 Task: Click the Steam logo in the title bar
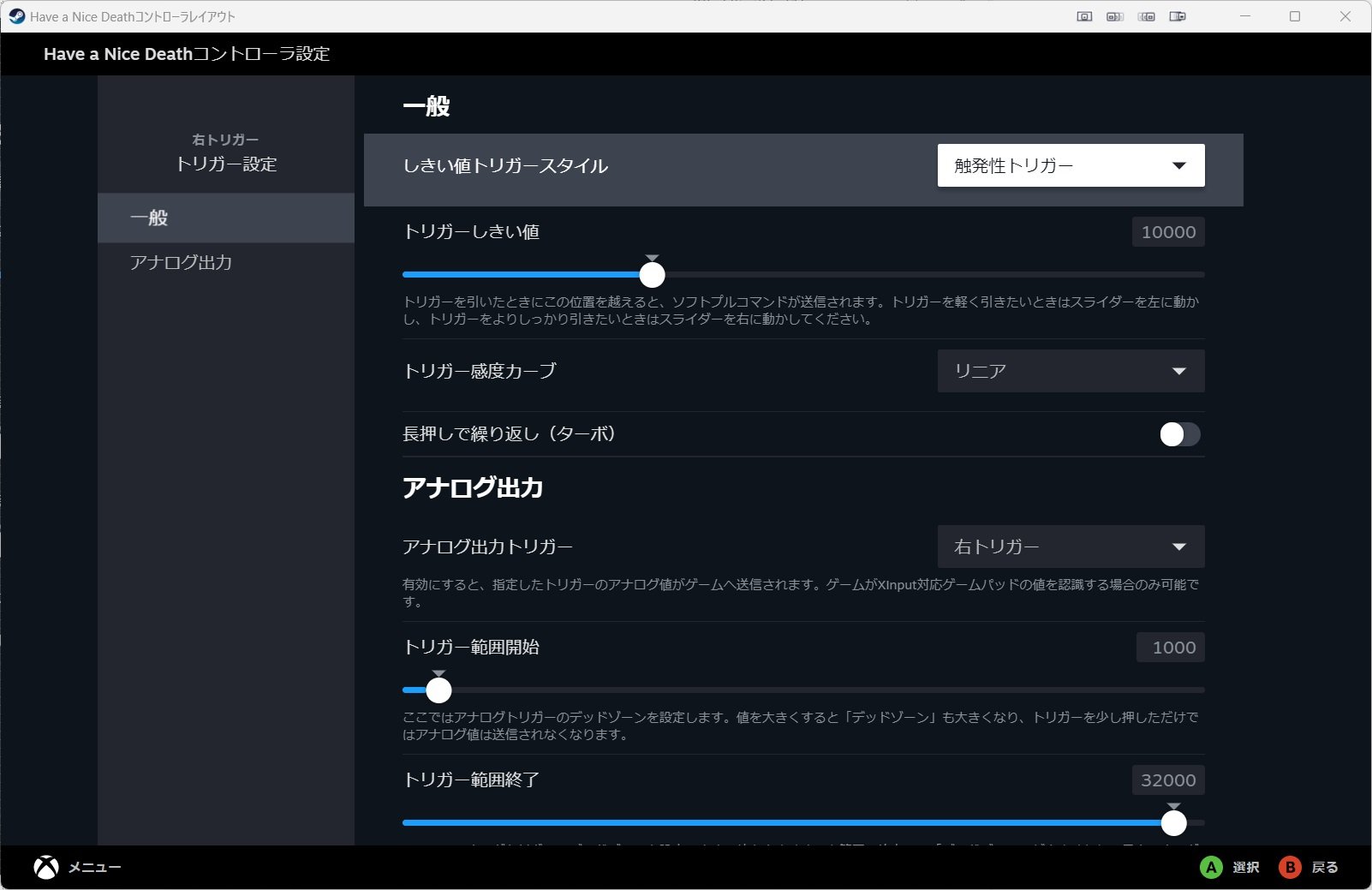pyautogui.click(x=17, y=16)
